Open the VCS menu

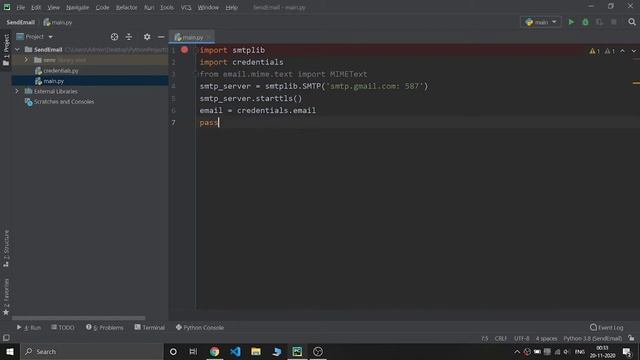pos(186,7)
